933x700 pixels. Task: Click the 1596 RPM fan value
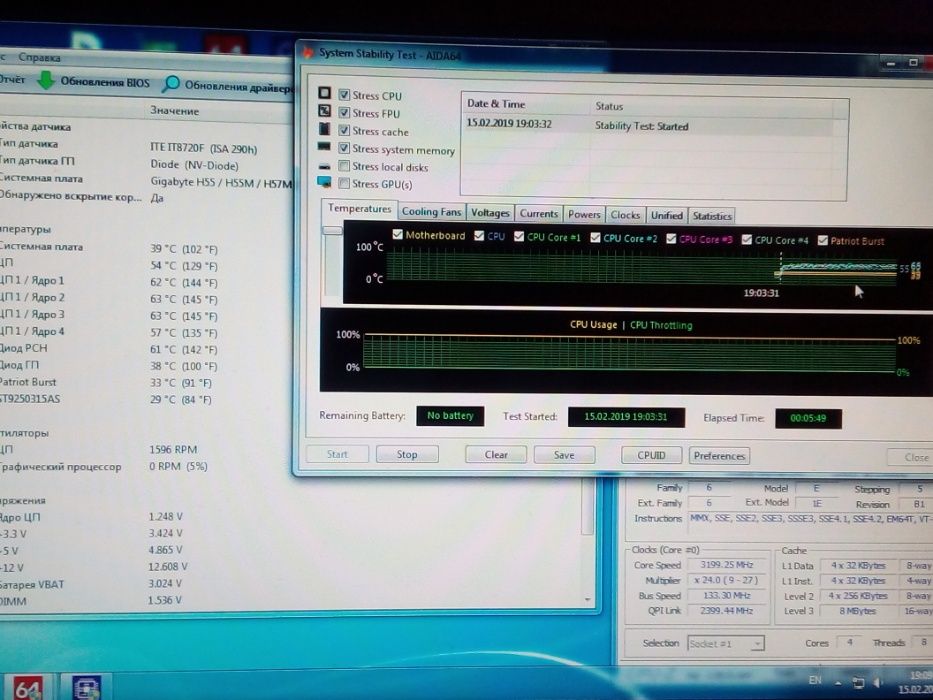point(173,449)
